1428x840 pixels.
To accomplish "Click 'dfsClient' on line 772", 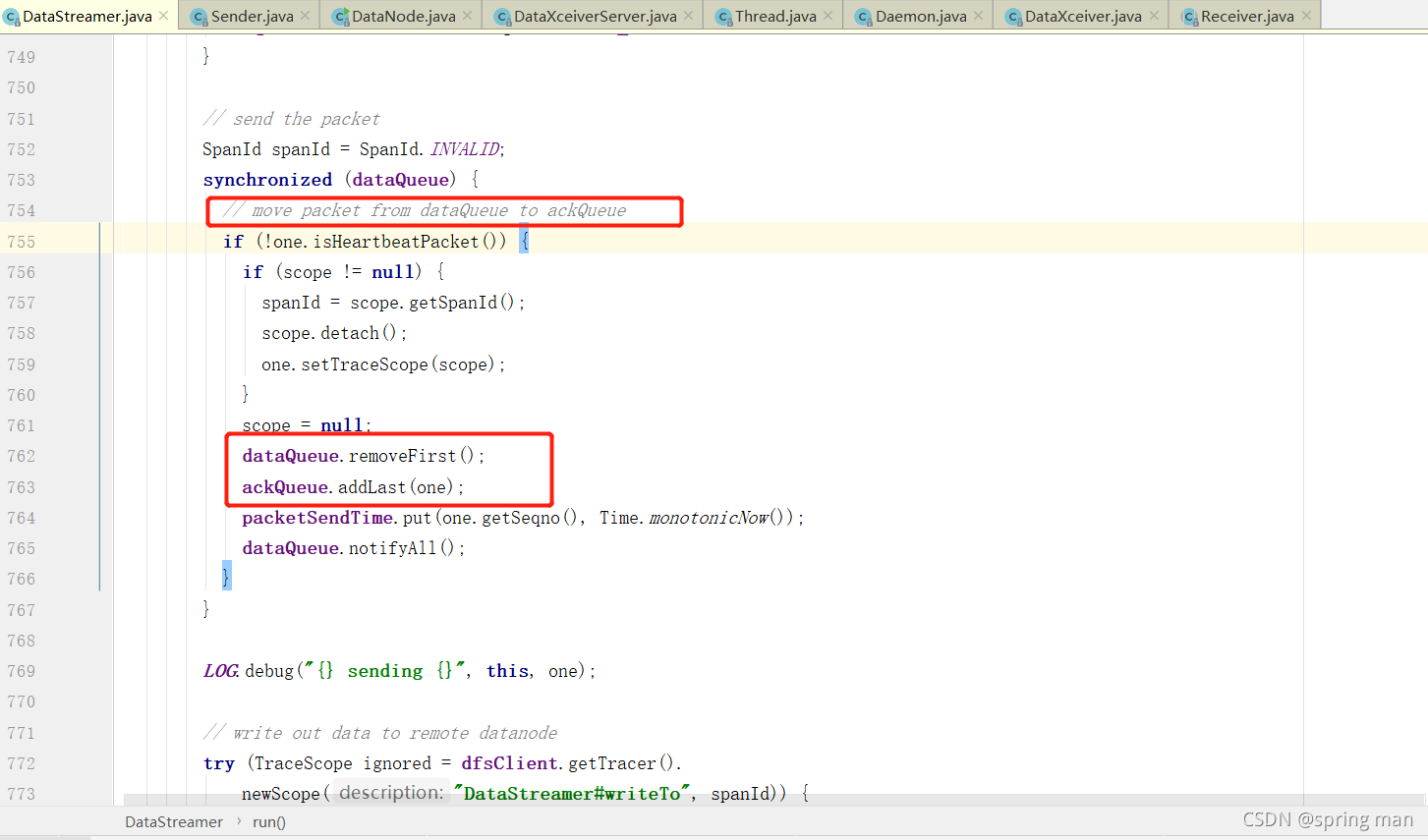I will (x=509, y=763).
